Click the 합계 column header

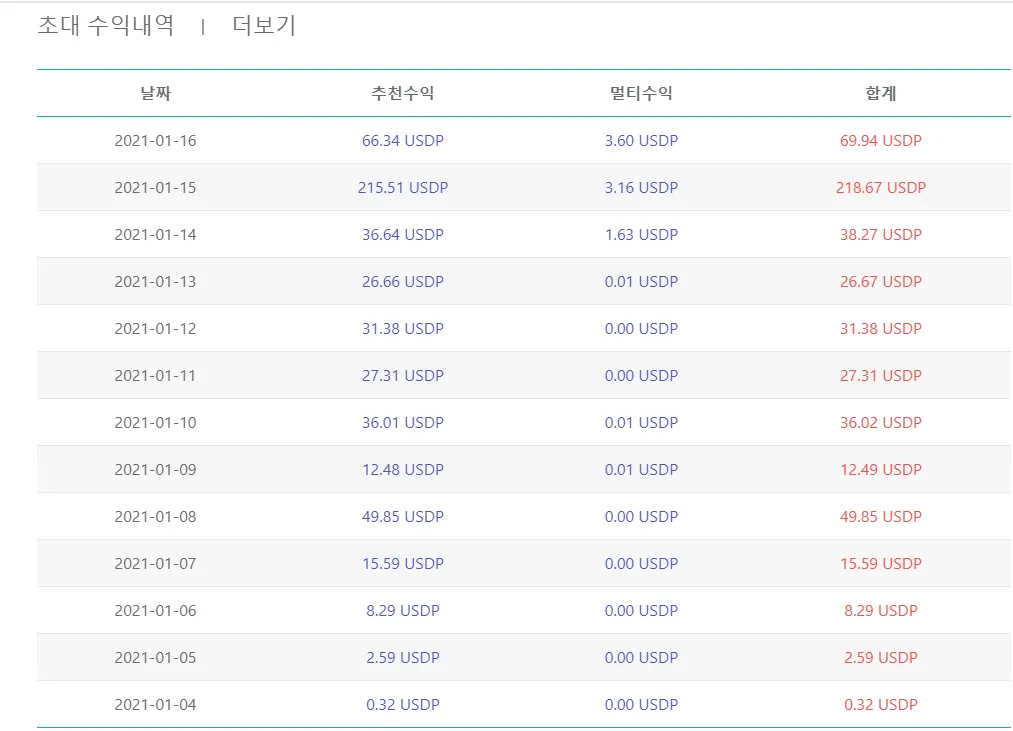(881, 93)
